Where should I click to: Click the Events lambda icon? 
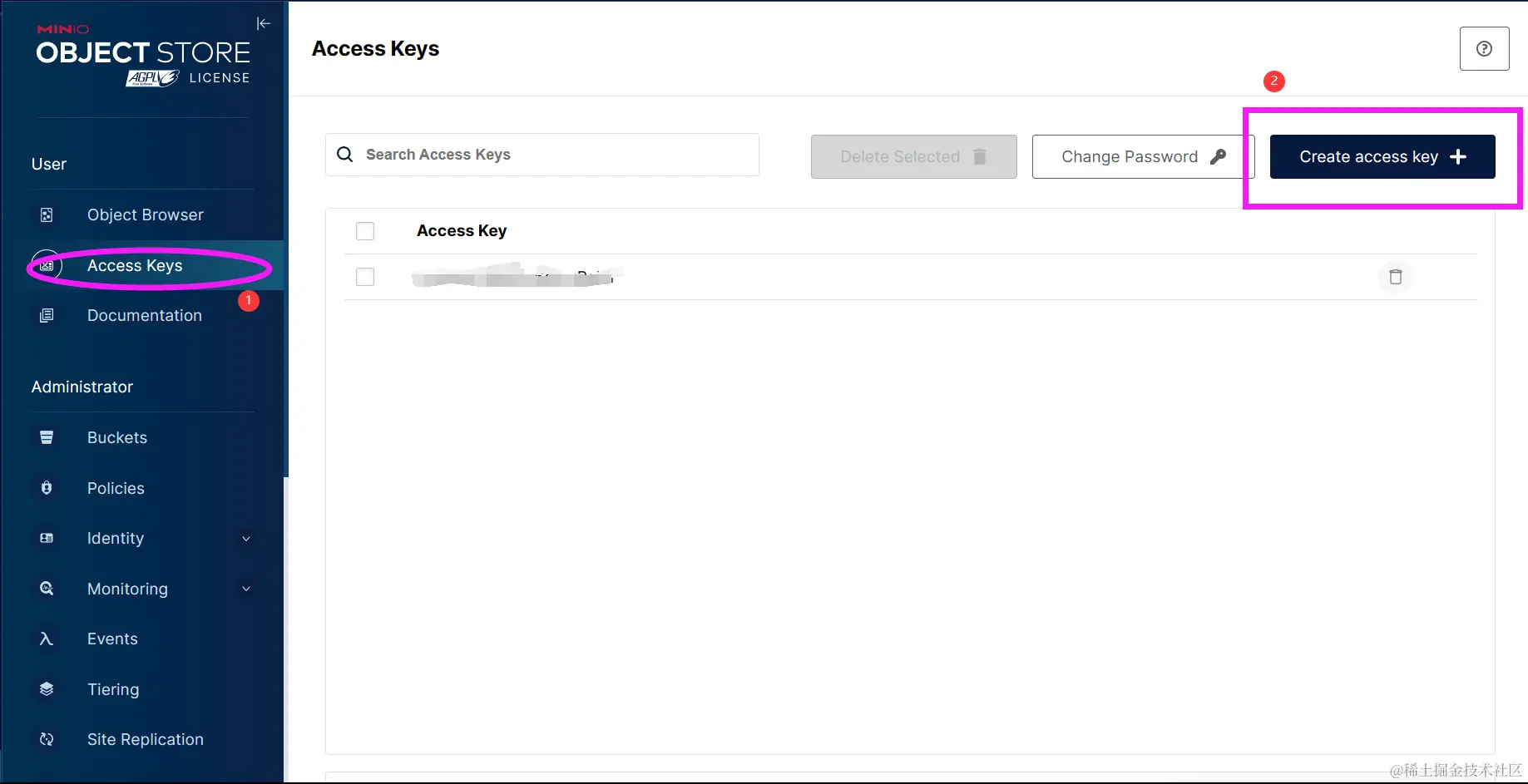[47, 639]
